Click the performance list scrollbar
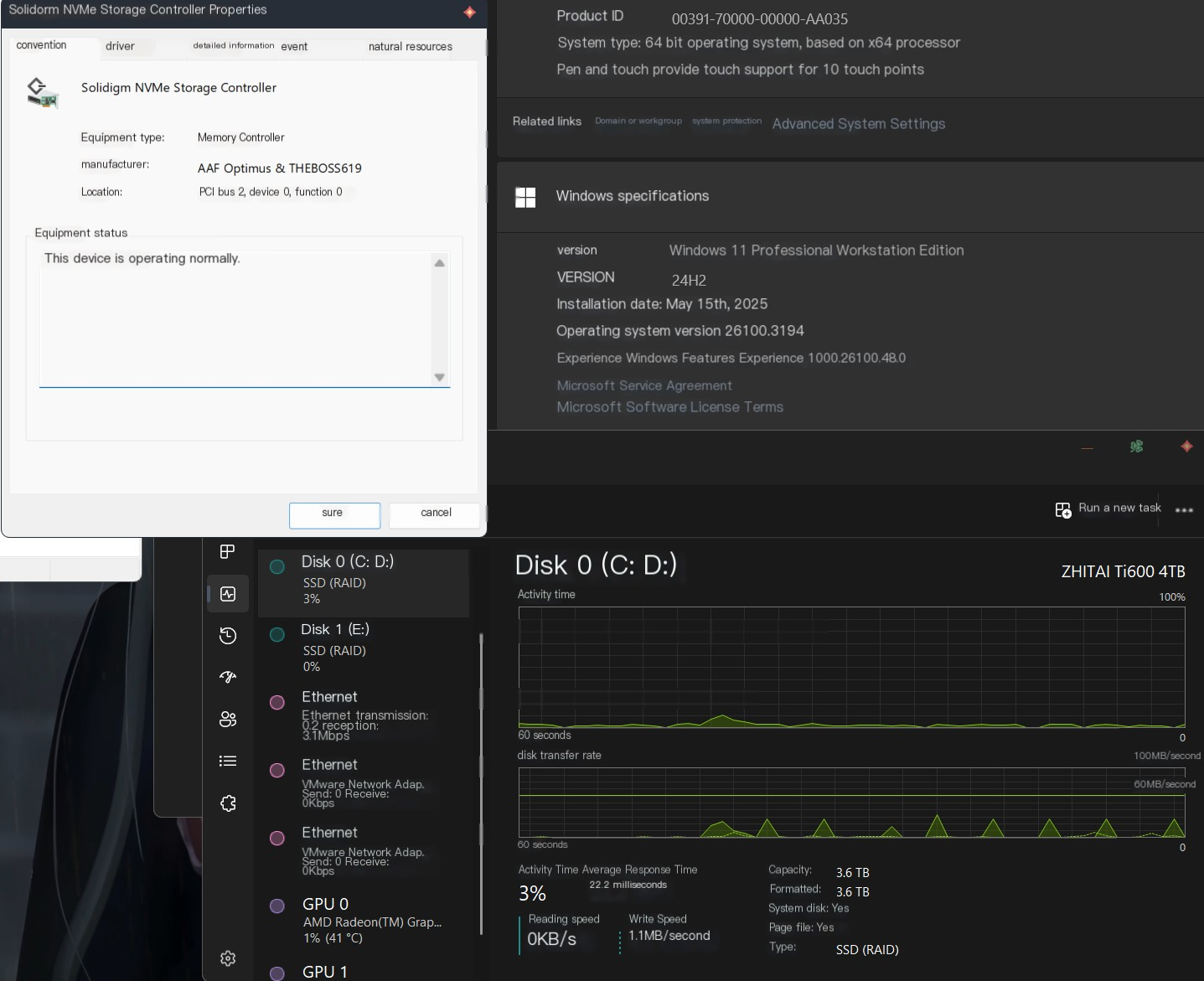The width and height of the screenshot is (1204, 981). [x=481, y=783]
